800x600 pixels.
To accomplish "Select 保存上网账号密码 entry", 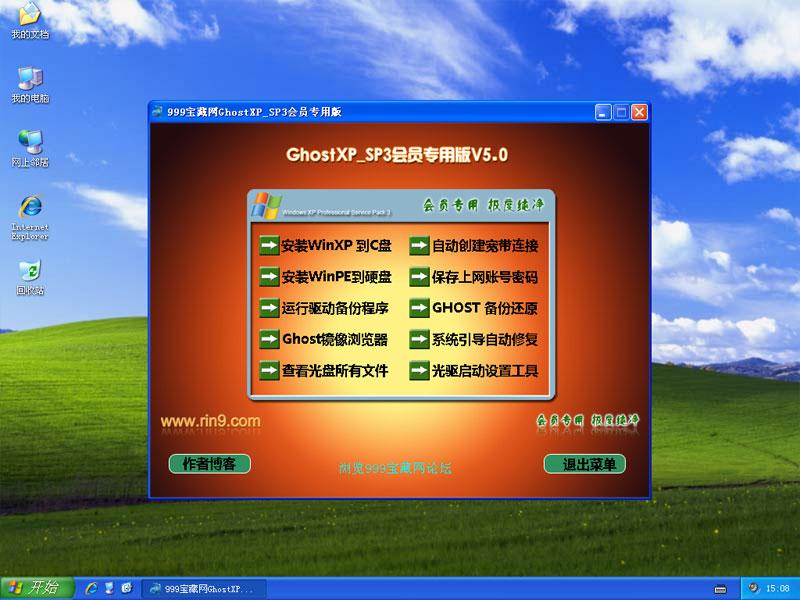I will [x=474, y=277].
